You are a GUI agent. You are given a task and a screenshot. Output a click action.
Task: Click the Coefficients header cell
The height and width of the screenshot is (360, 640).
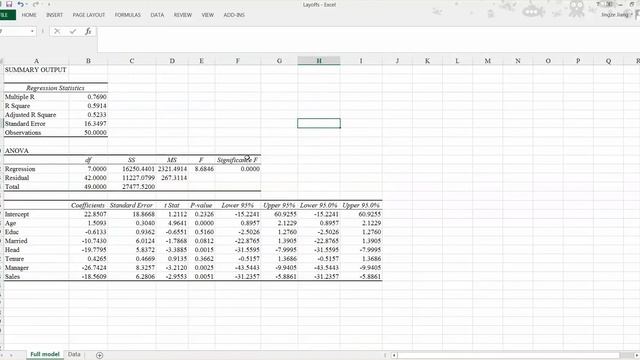(x=88, y=205)
